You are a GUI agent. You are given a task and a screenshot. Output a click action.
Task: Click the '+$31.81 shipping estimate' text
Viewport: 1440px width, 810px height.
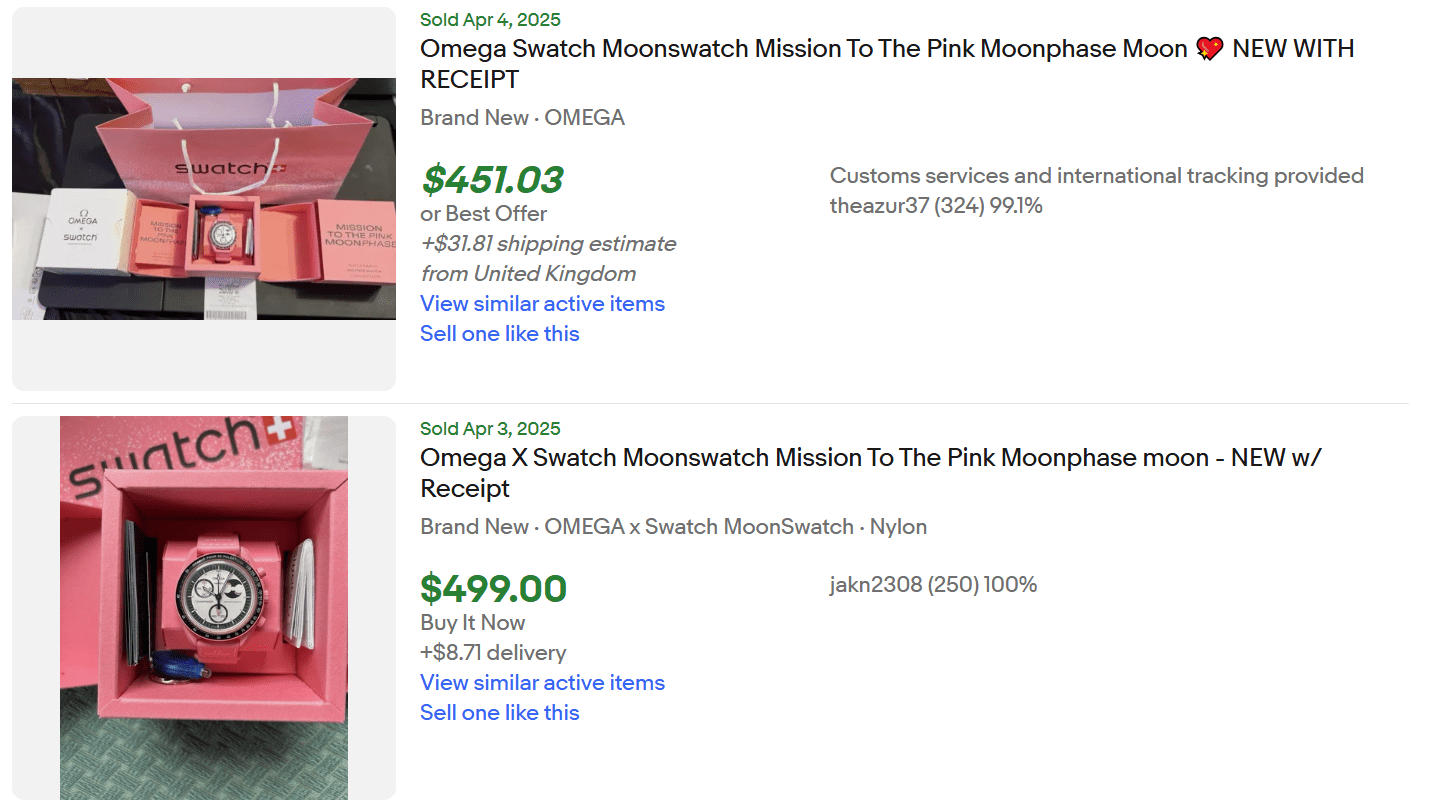coord(548,244)
